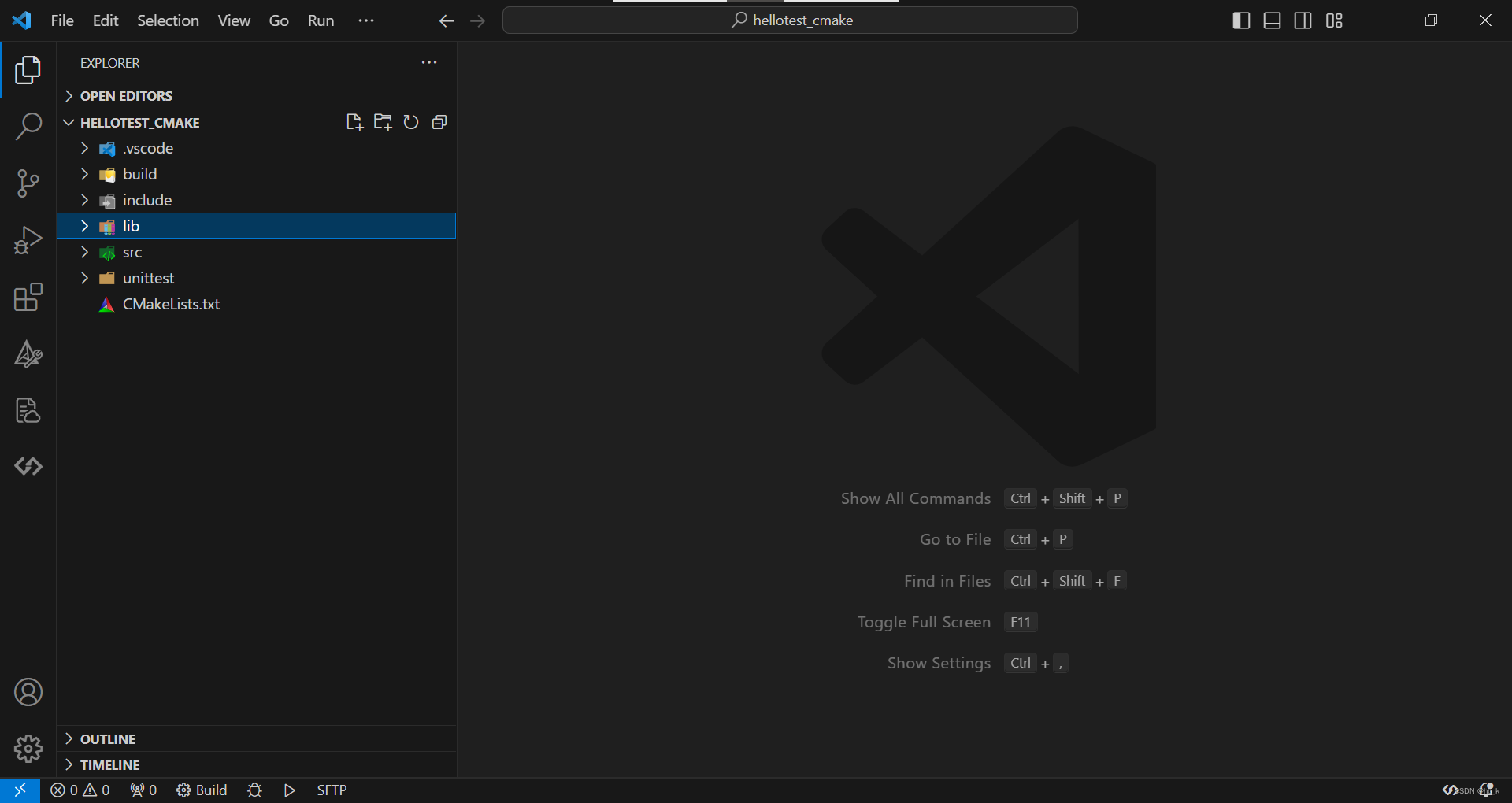Open the Search view
1512x803 pixels.
tap(28, 126)
